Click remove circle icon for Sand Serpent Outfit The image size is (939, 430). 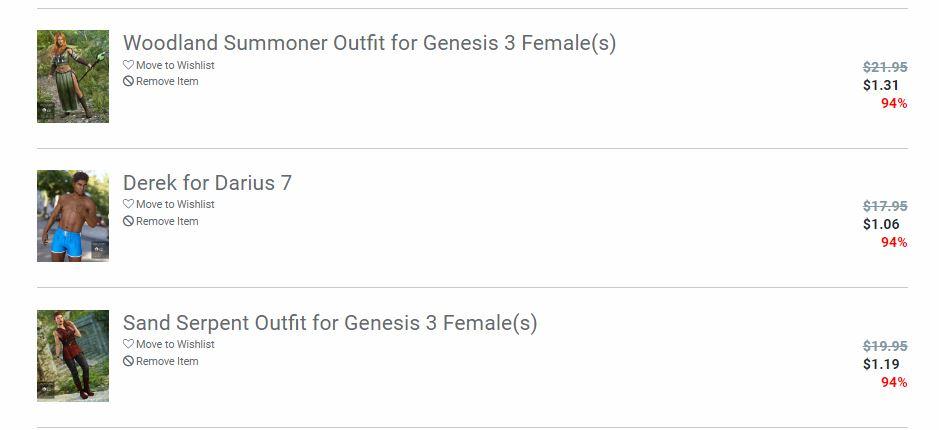point(128,362)
